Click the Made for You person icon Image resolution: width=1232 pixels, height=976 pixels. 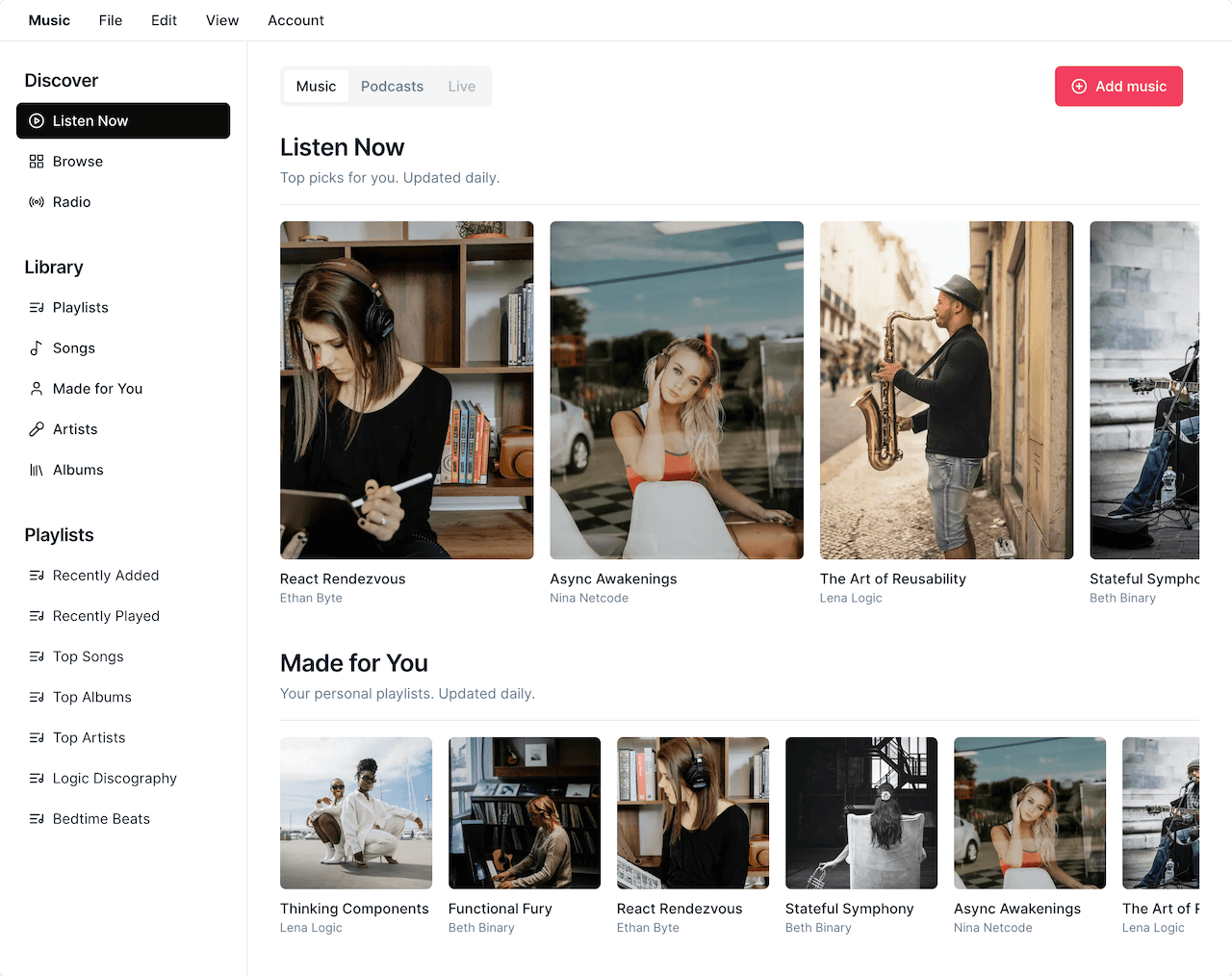(37, 389)
